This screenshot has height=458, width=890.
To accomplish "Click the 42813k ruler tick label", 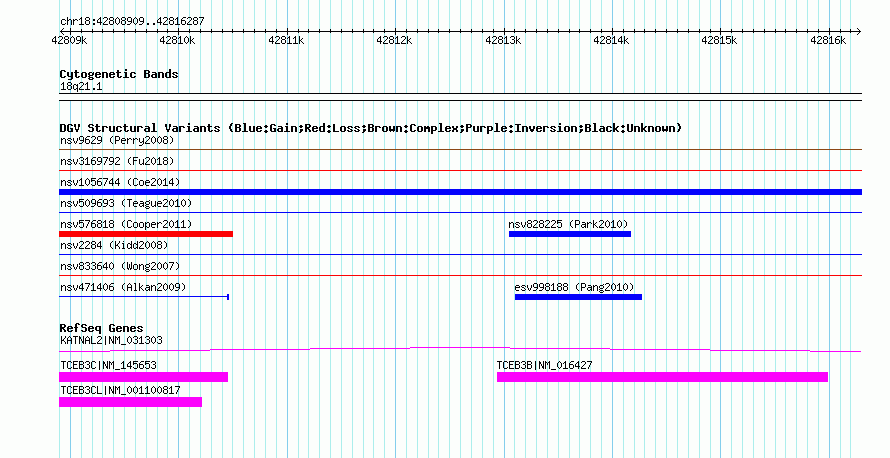I will coord(503,40).
